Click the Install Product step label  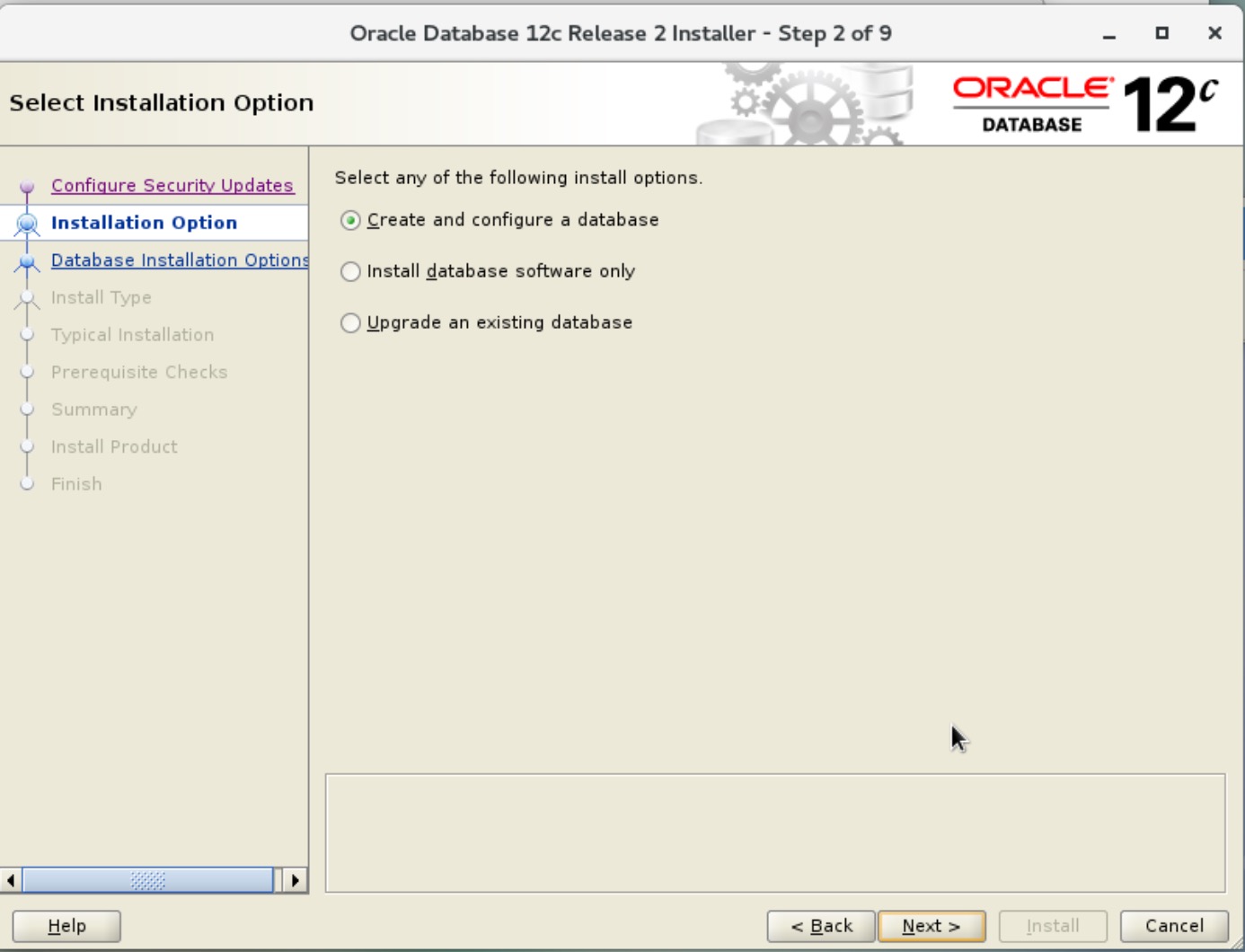[114, 446]
